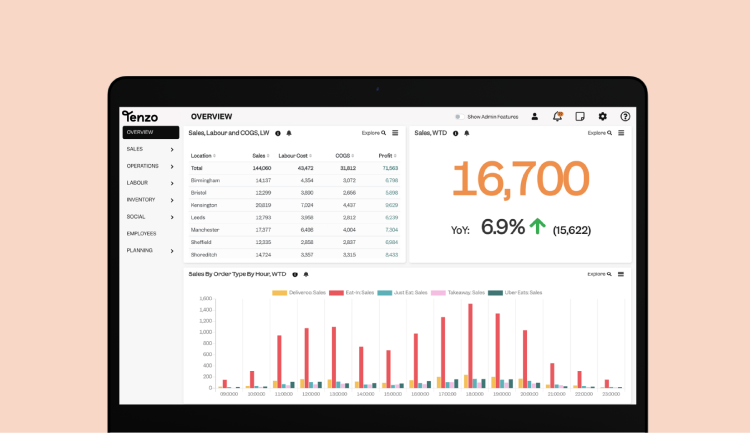Sort table by Labour Cost column header
Screen dimensions: 750x433
[x=292, y=156]
